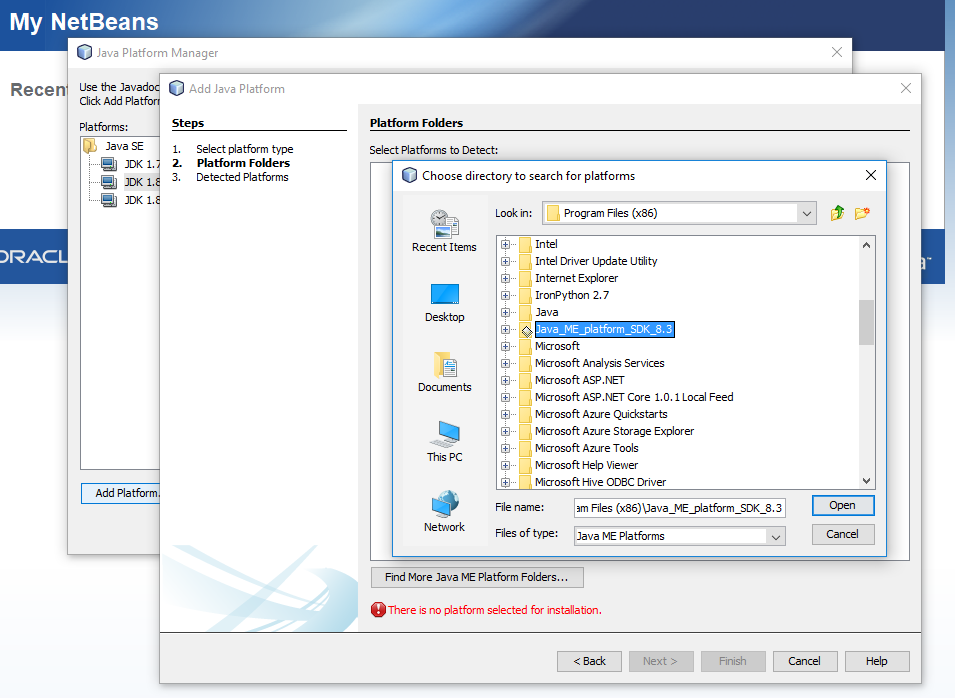This screenshot has width=955, height=698.
Task: Select the Microsoft Azure Storage Explorer folder
Action: [614, 431]
